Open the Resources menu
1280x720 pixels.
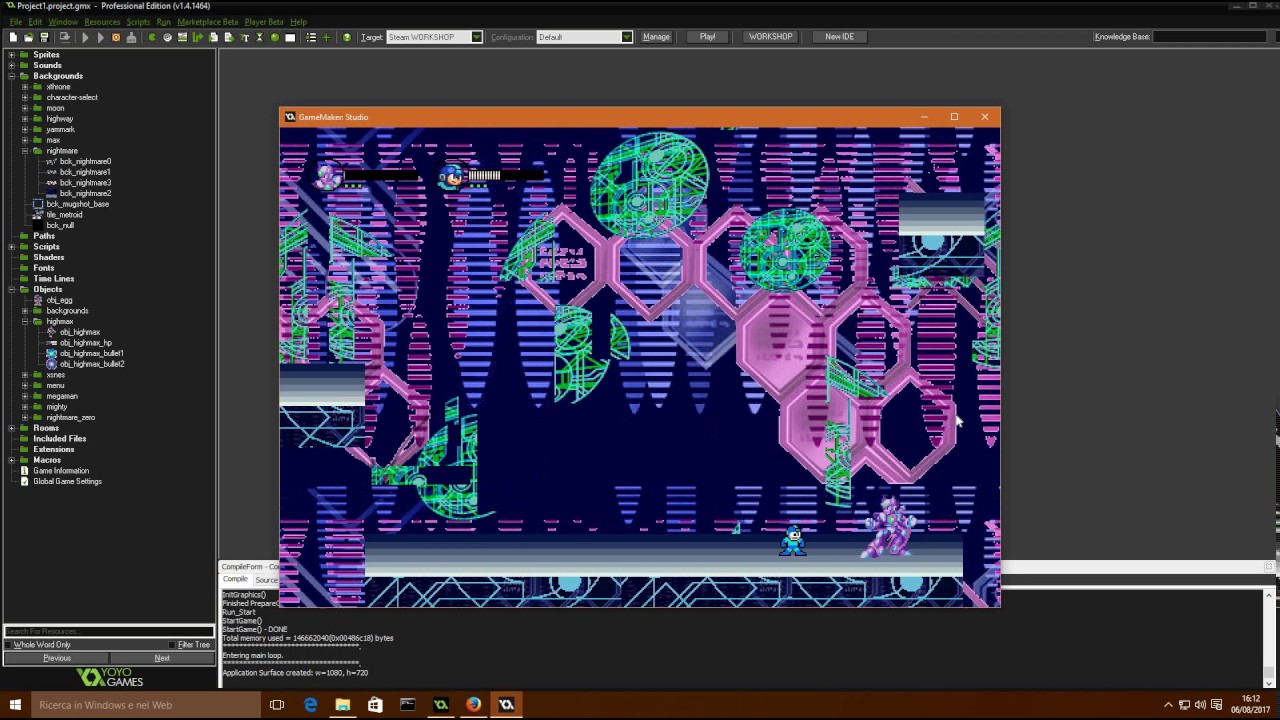coord(102,22)
